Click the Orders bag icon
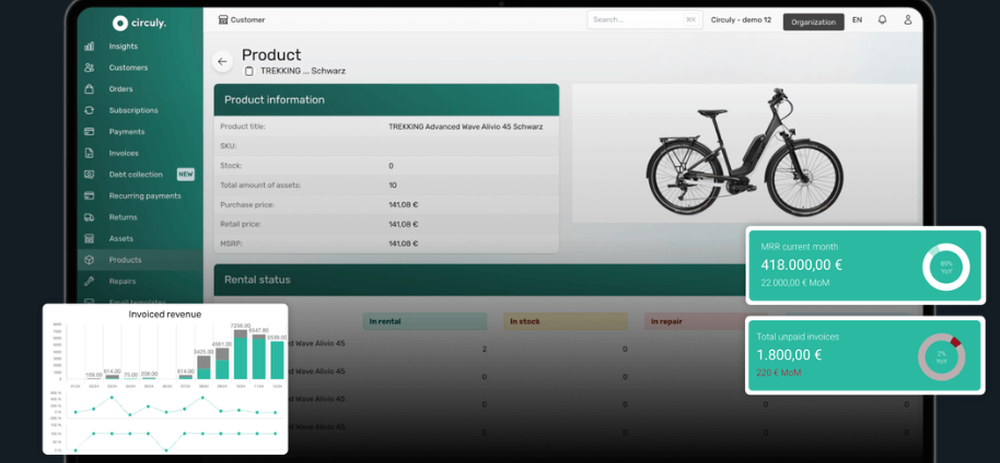The width and height of the screenshot is (1000, 463). pos(89,89)
